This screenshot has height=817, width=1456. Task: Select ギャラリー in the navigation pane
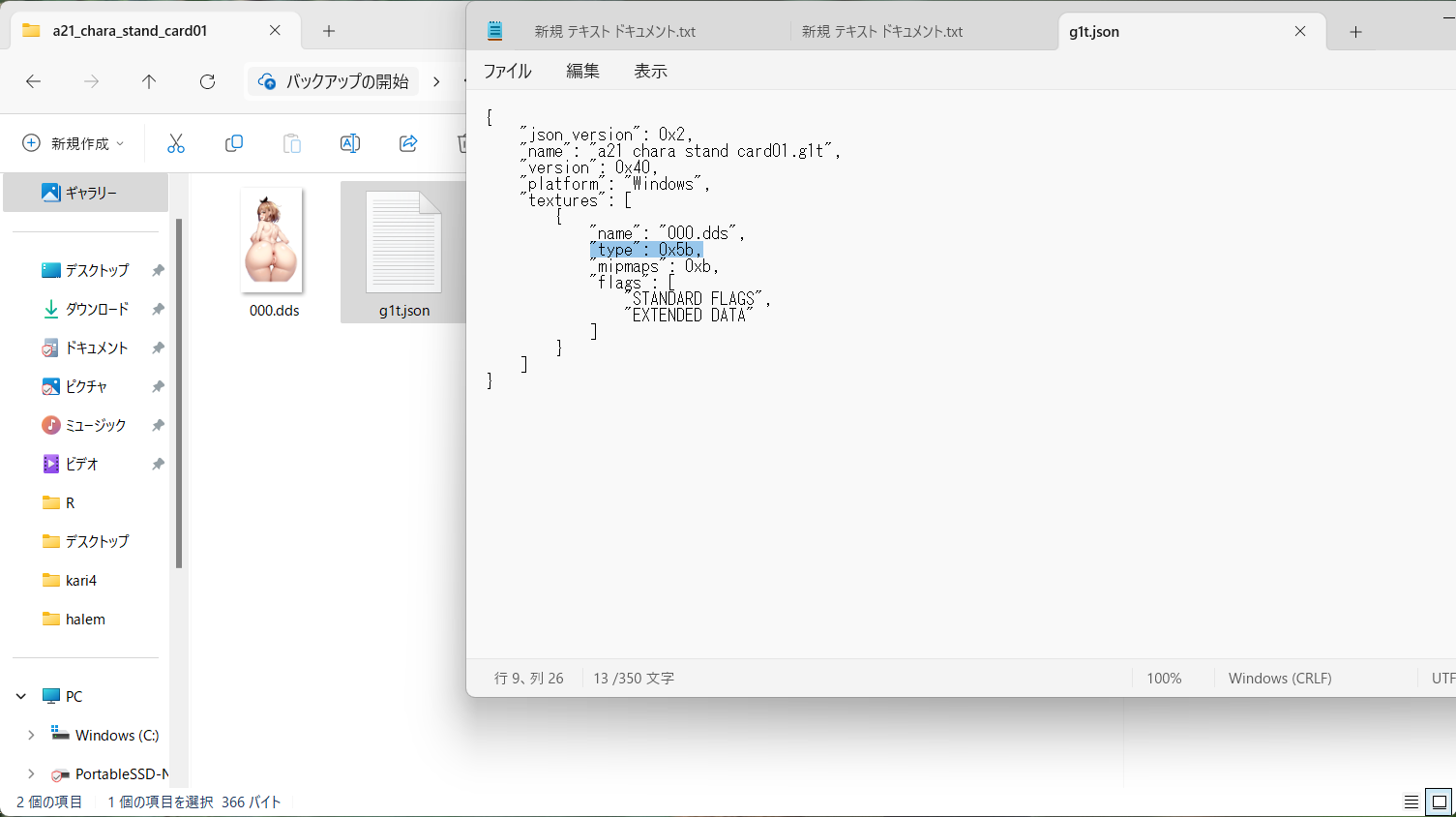pyautogui.click(x=86, y=193)
